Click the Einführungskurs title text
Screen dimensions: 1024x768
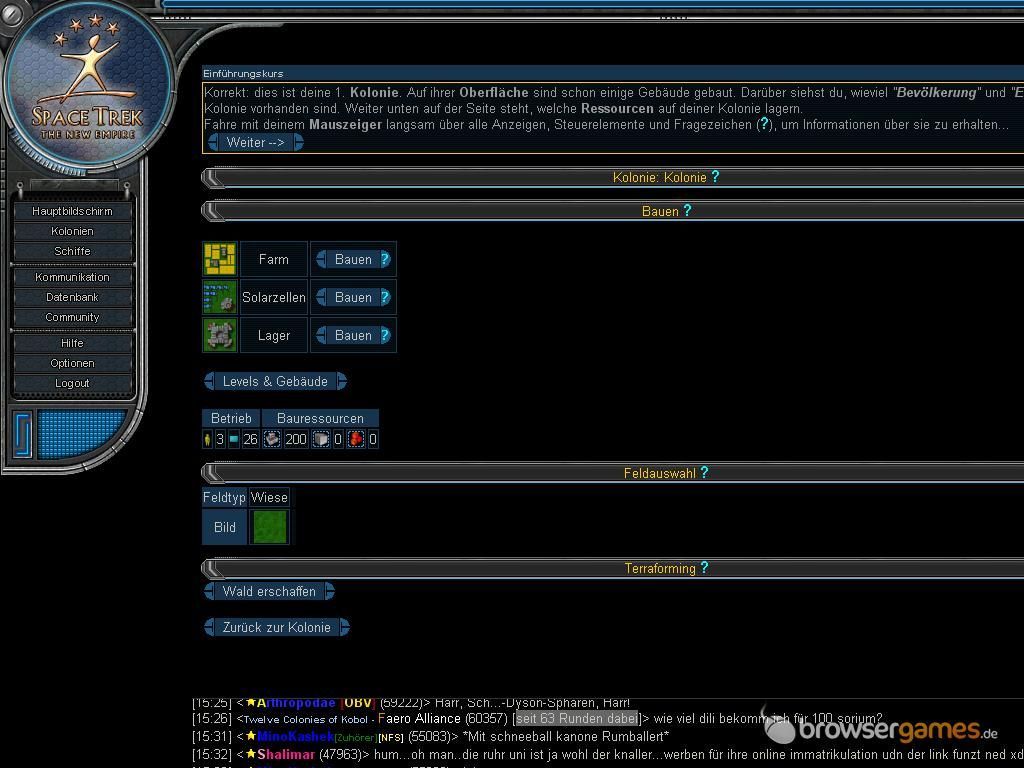[x=243, y=74]
